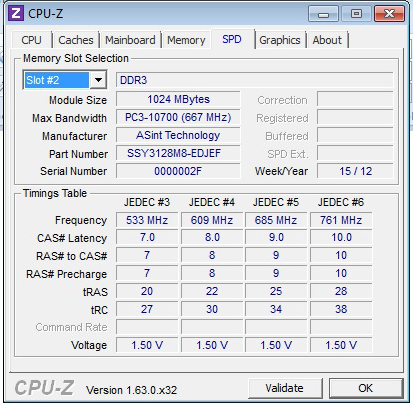Click the 609 MHz frequency cell
Image resolution: width=413 pixels, height=405 pixels.
click(212, 220)
